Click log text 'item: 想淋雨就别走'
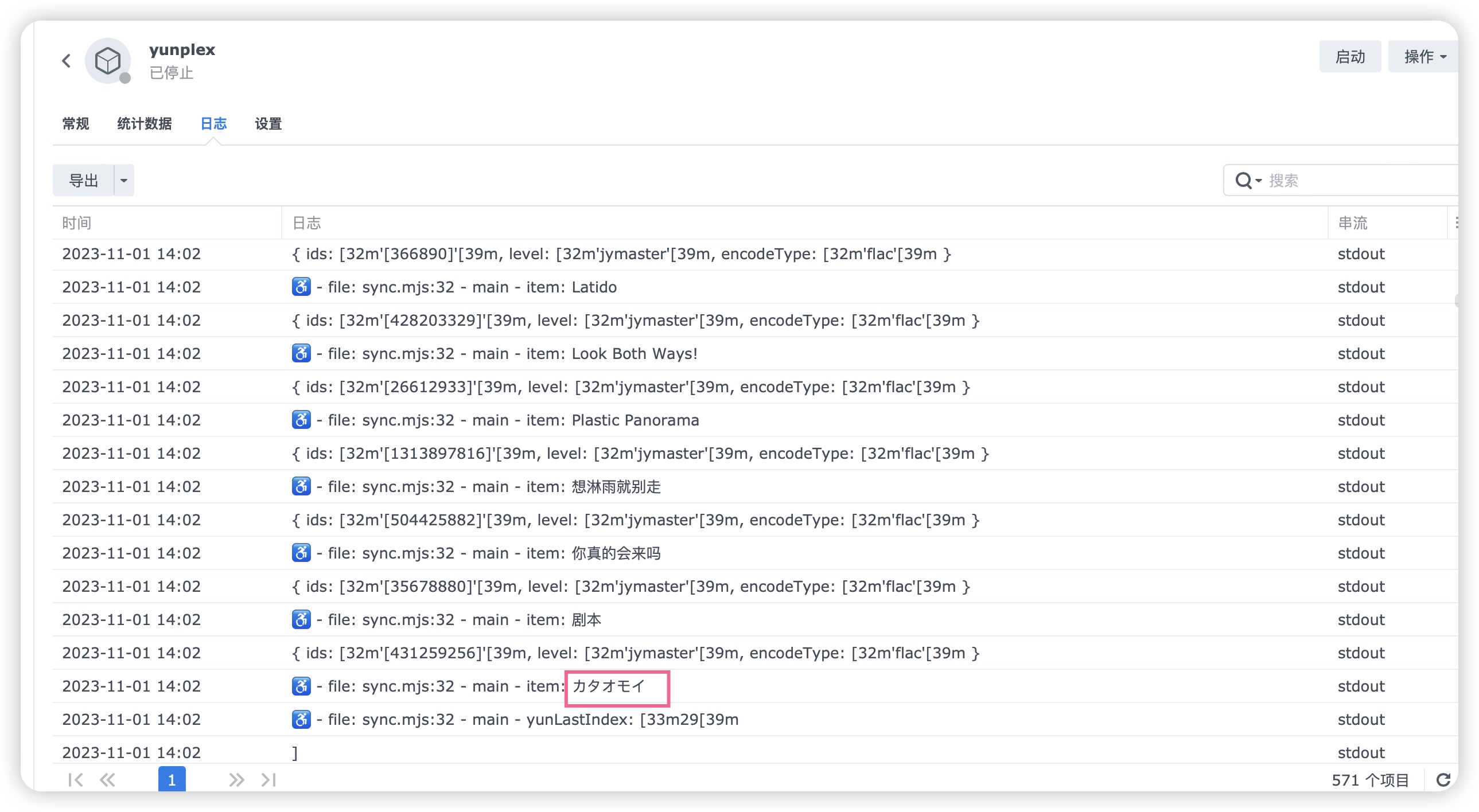The height and width of the screenshot is (812, 1479). tap(593, 487)
